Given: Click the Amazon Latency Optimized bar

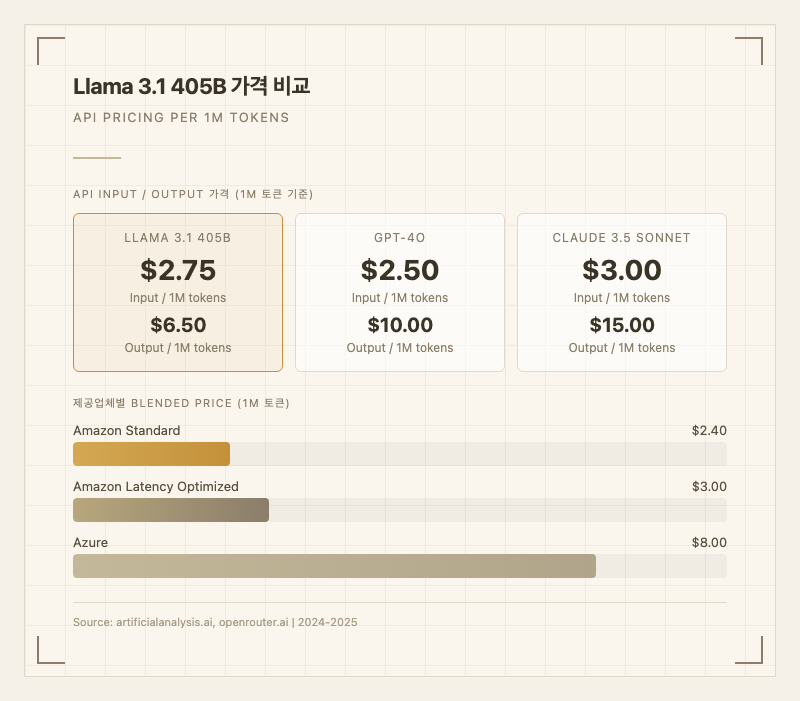Looking at the screenshot, I should (x=171, y=510).
